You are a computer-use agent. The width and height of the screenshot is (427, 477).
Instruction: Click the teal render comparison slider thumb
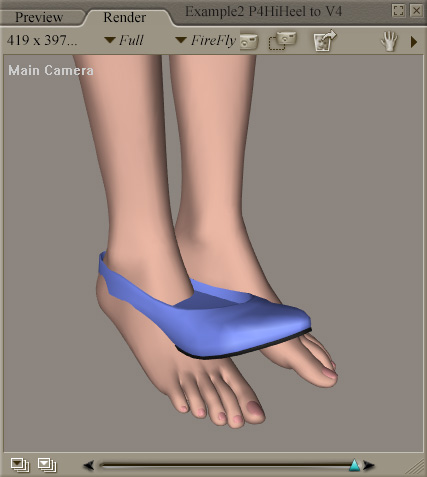[x=354, y=465]
